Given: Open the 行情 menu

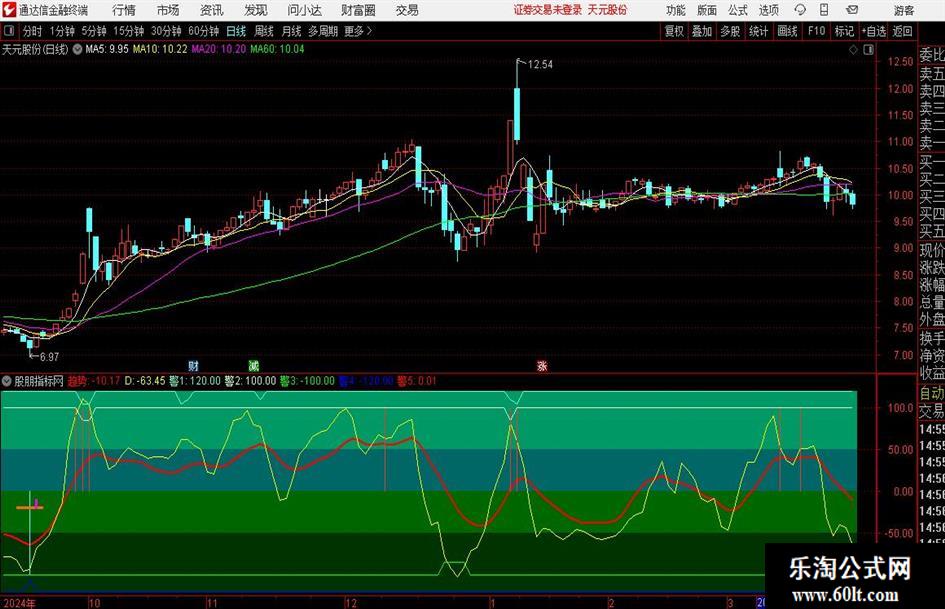Looking at the screenshot, I should pyautogui.click(x=124, y=10).
